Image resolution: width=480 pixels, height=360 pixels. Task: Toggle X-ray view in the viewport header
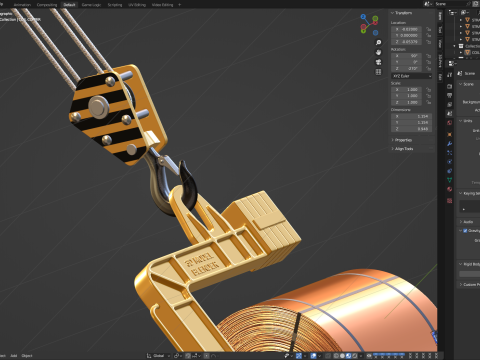(328, 356)
